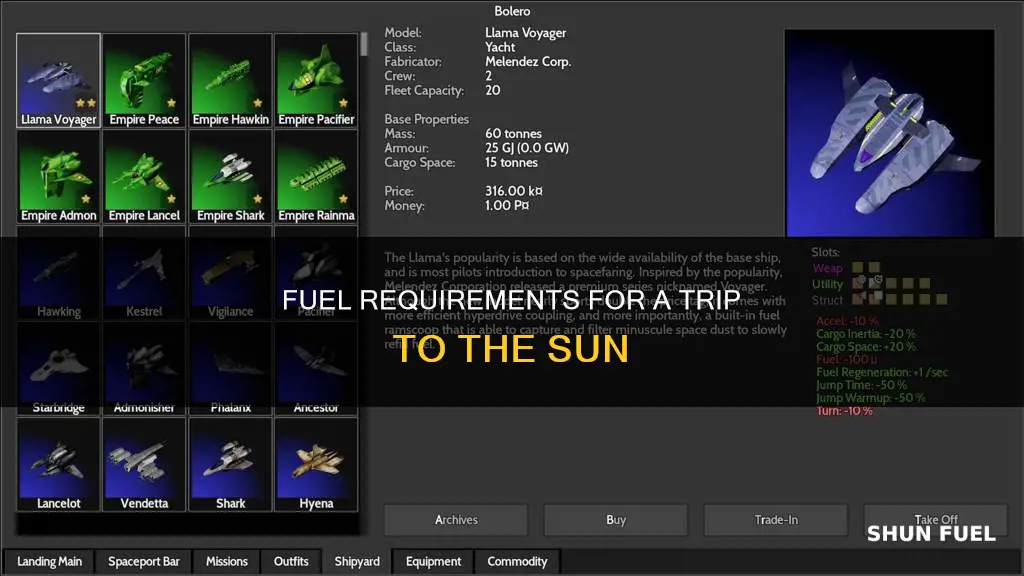Image resolution: width=1024 pixels, height=576 pixels.
Task: Click the first Weap slot square
Action: tap(857, 268)
